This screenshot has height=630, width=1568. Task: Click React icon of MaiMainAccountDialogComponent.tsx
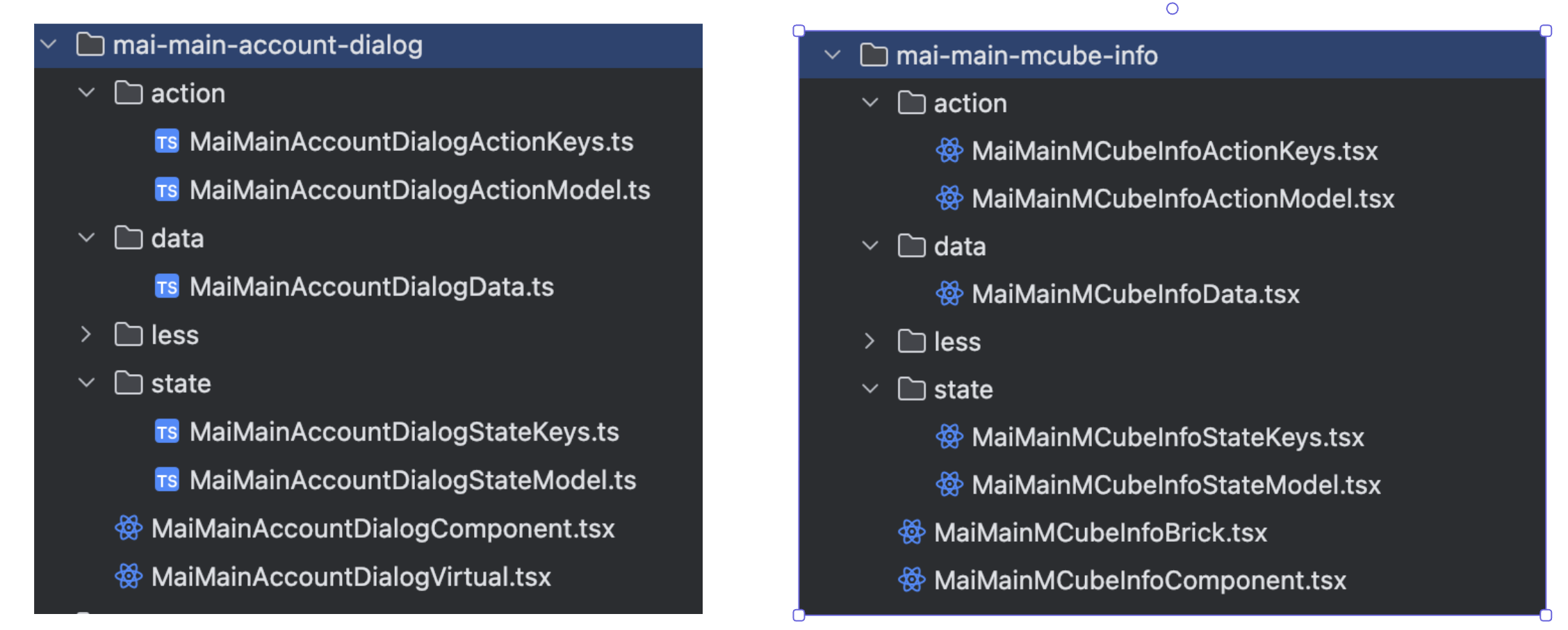pos(129,528)
